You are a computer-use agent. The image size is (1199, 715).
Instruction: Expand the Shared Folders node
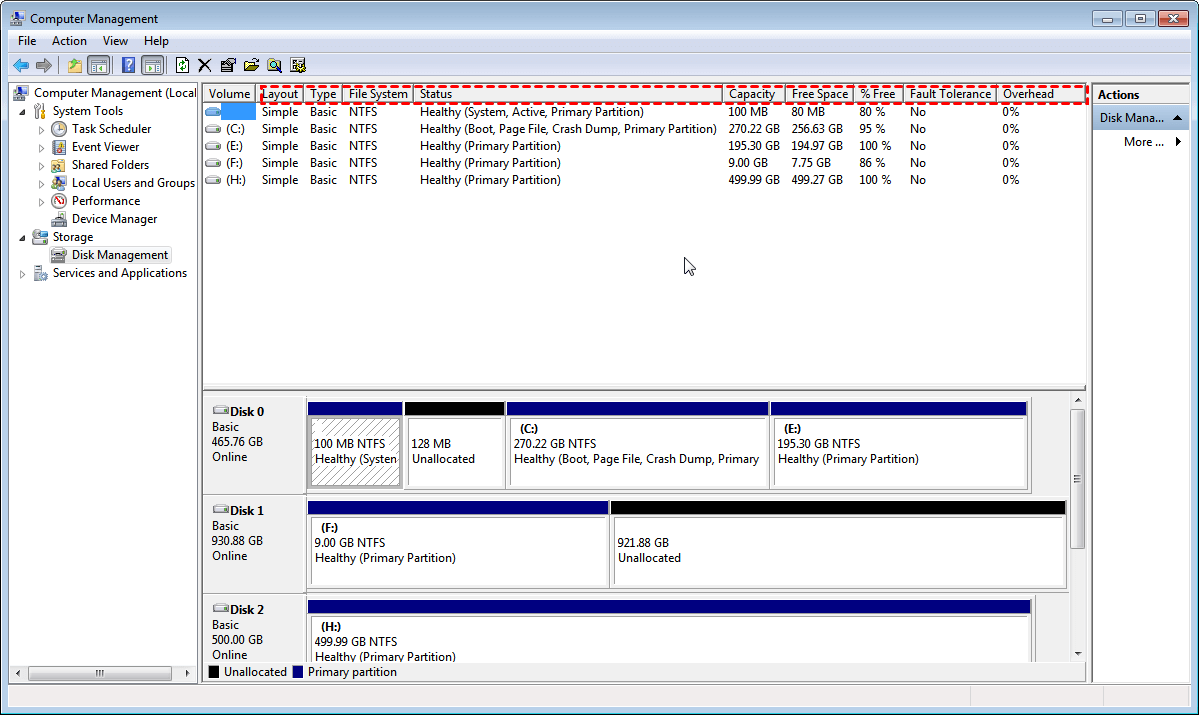click(41, 166)
